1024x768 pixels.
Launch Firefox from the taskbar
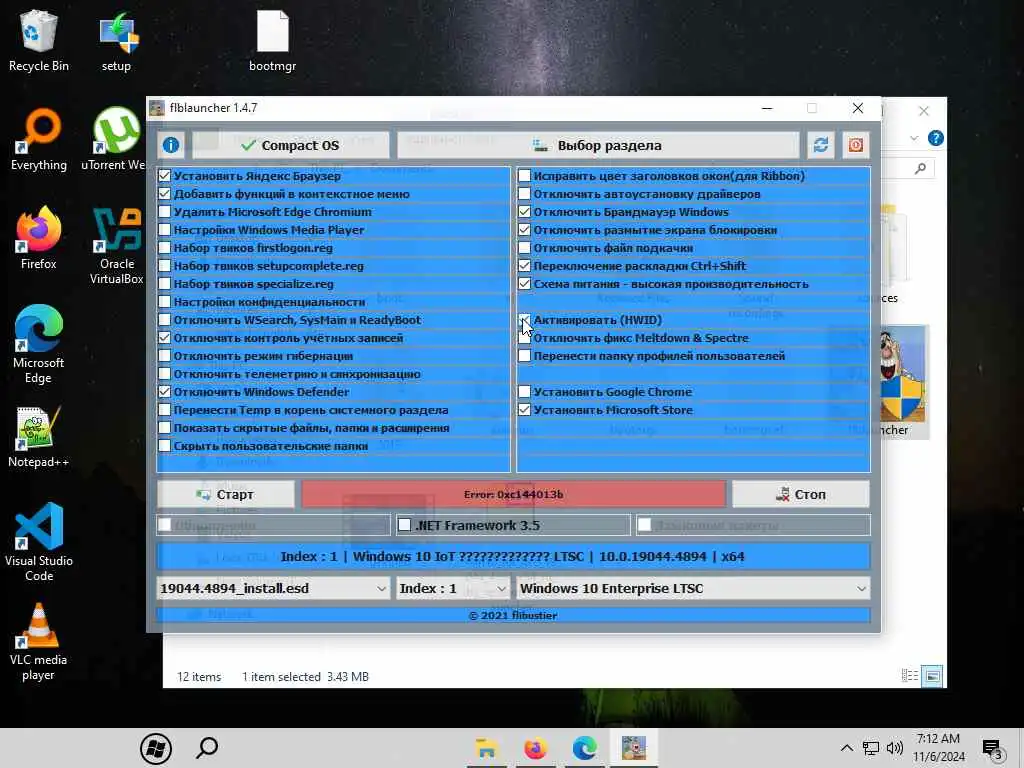(536, 748)
